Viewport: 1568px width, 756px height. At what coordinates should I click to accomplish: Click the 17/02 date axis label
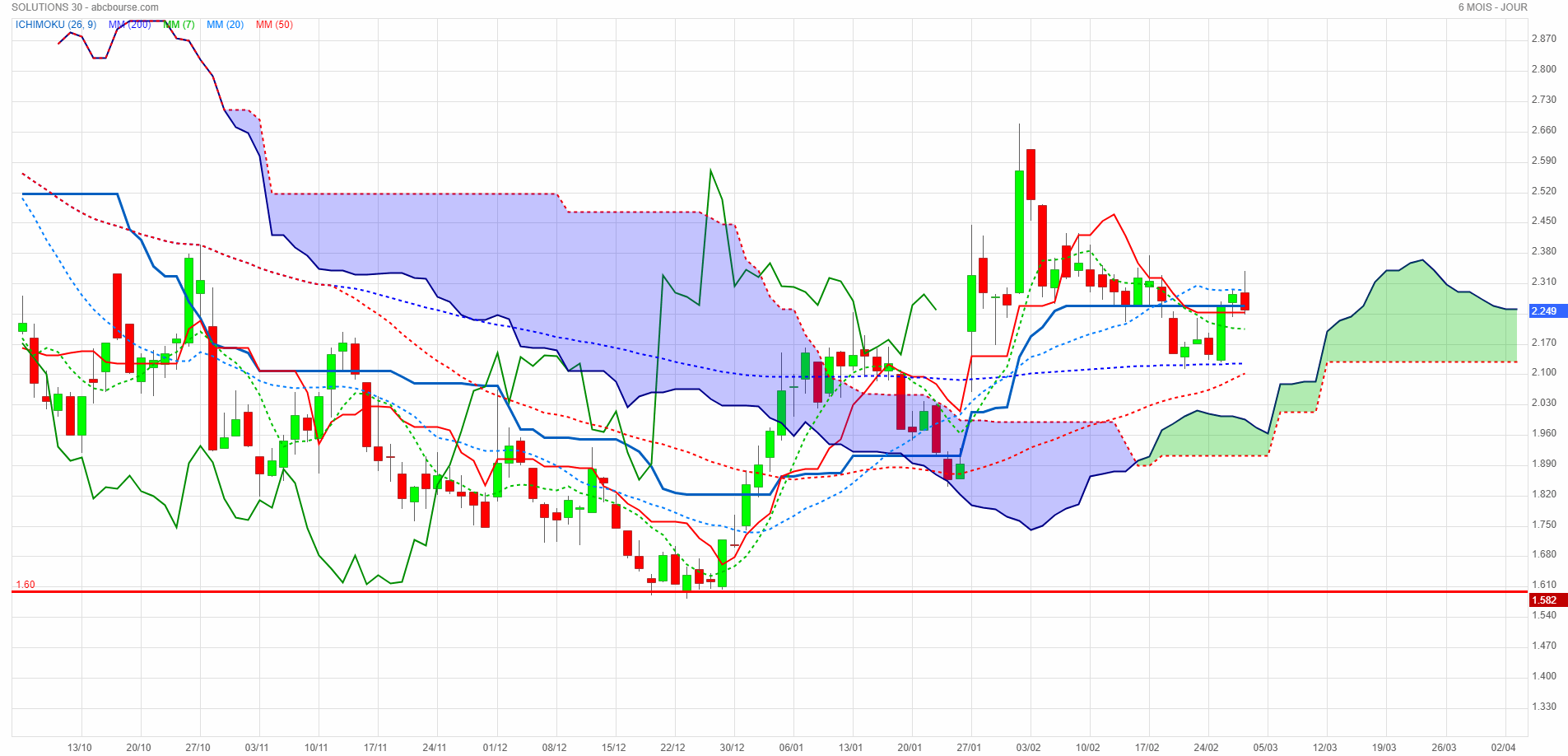pyautogui.click(x=1147, y=748)
